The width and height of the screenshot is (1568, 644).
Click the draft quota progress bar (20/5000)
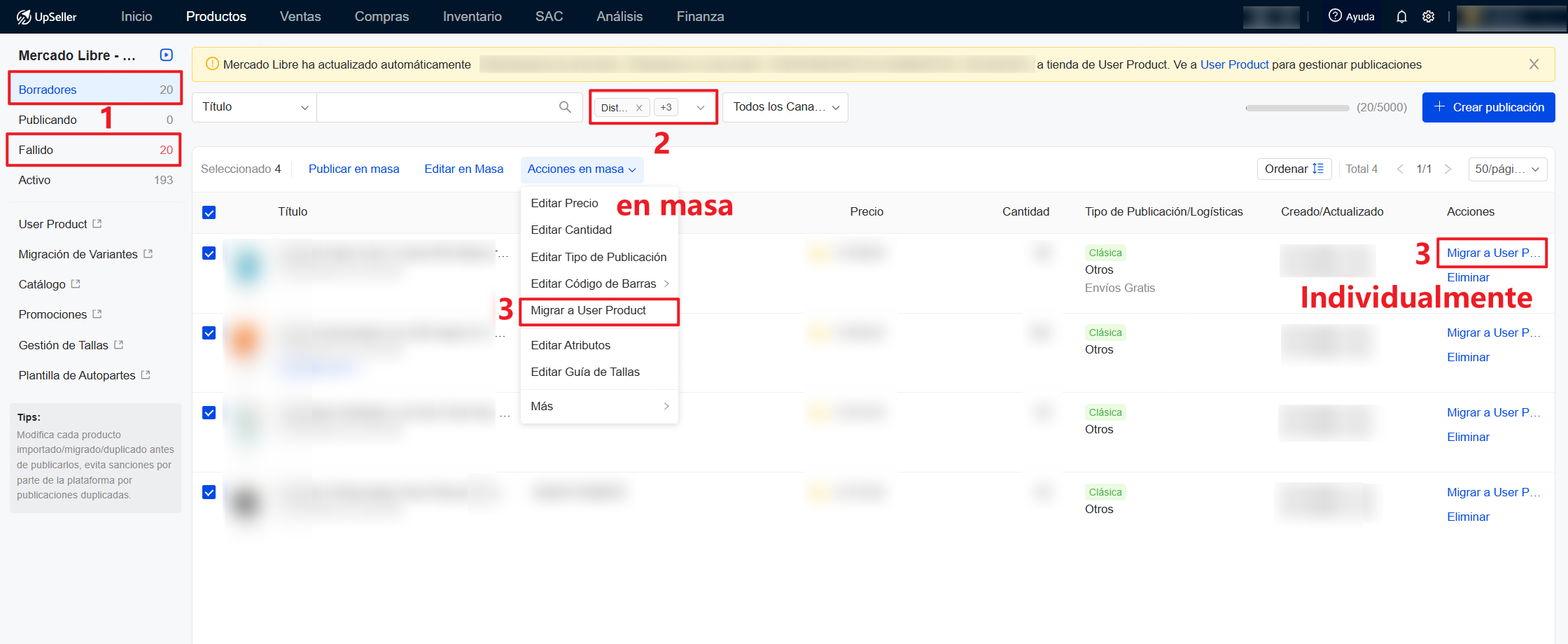(x=1297, y=108)
